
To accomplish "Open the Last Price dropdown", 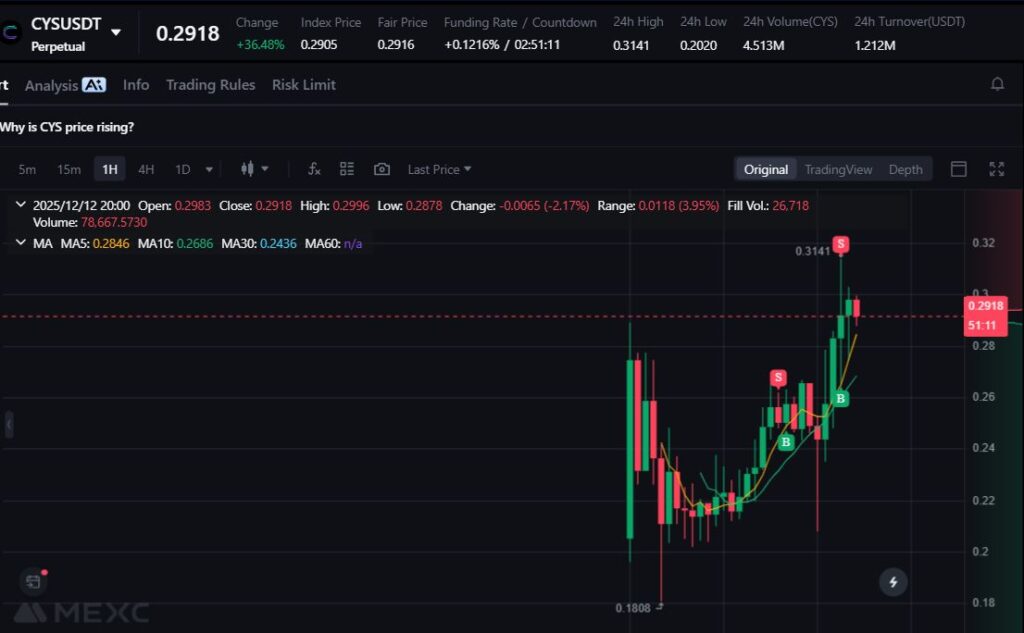I will point(439,169).
